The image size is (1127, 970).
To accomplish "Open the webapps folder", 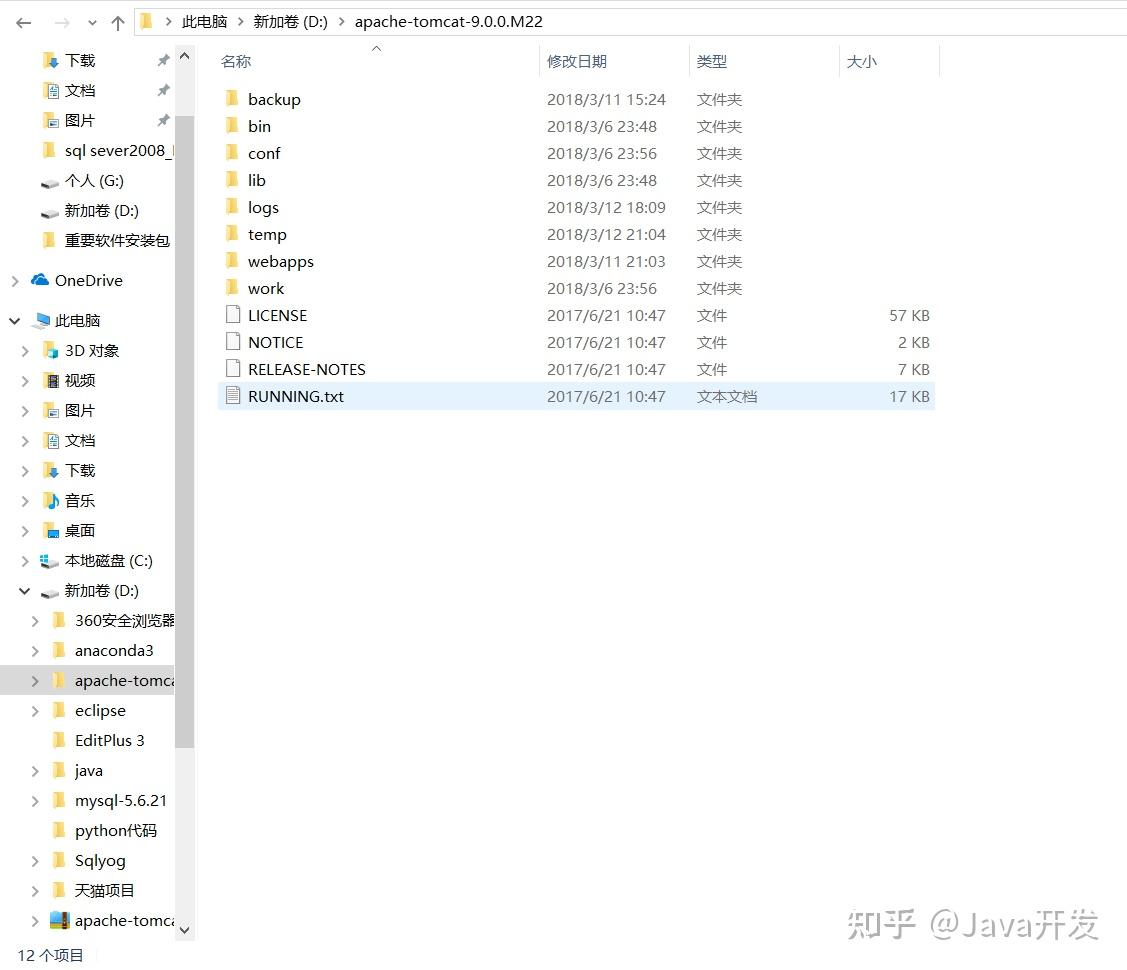I will [281, 261].
